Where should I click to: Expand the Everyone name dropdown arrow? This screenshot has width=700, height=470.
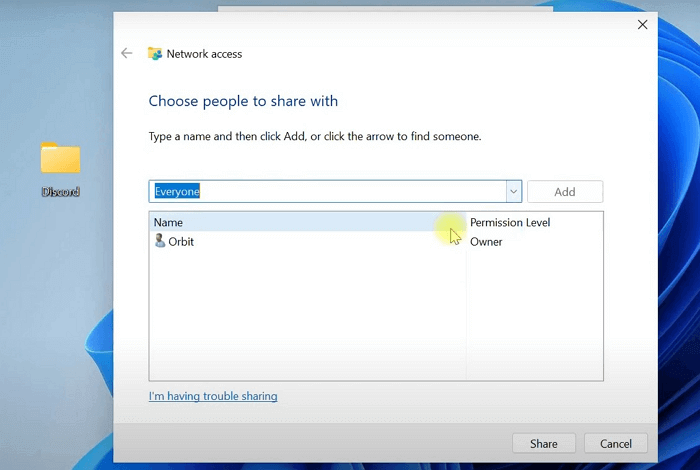pos(513,191)
